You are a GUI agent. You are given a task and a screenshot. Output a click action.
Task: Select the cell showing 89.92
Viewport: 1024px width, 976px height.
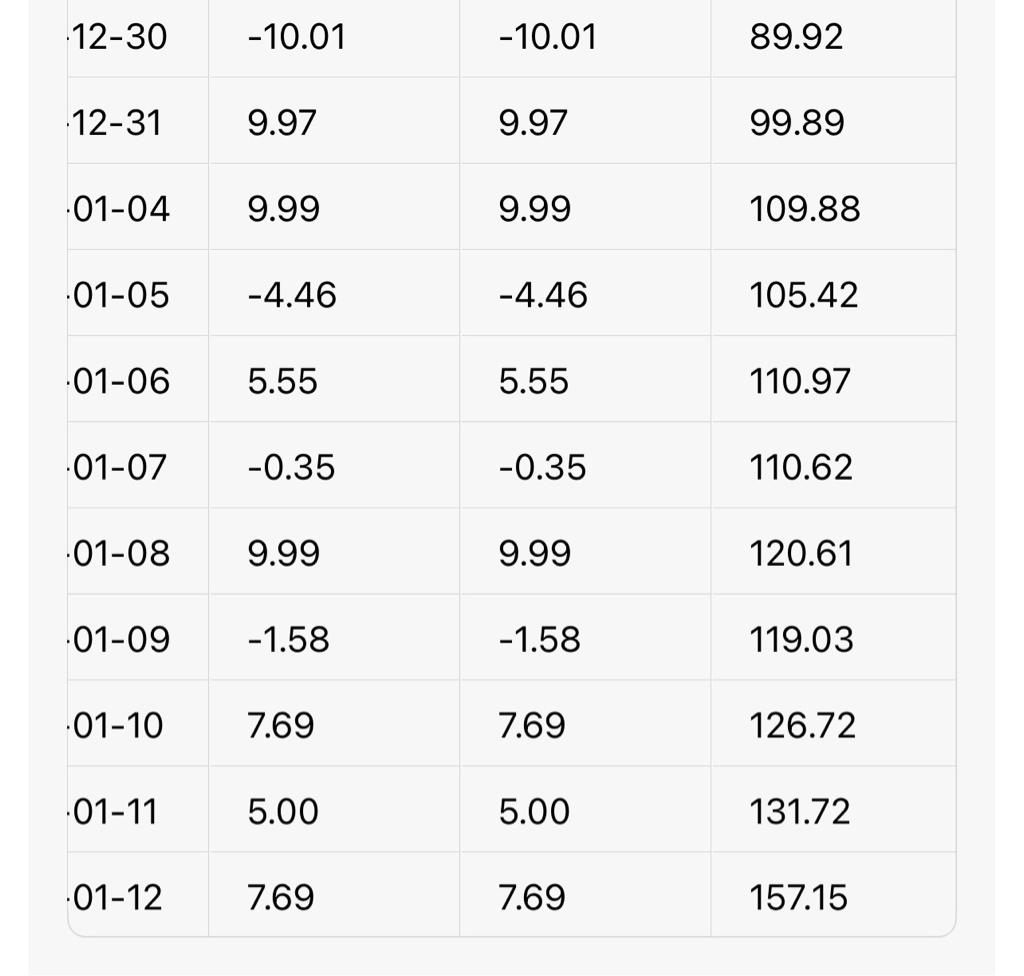[796, 37]
